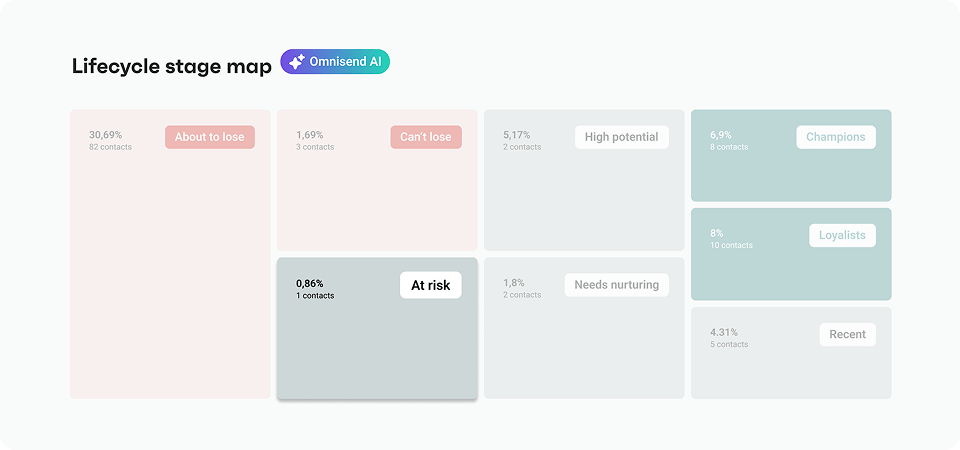Open the Loyalists label

842,236
